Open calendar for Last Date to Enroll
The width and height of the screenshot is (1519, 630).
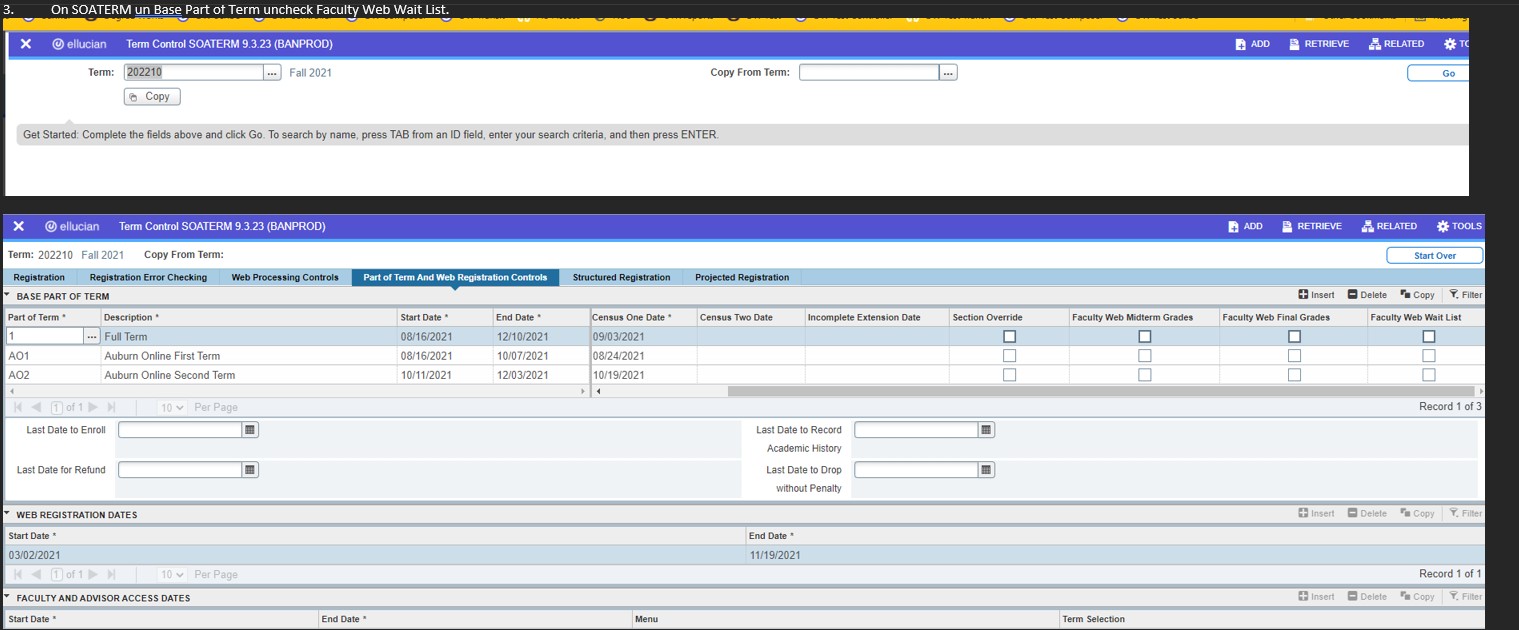pyautogui.click(x=250, y=430)
